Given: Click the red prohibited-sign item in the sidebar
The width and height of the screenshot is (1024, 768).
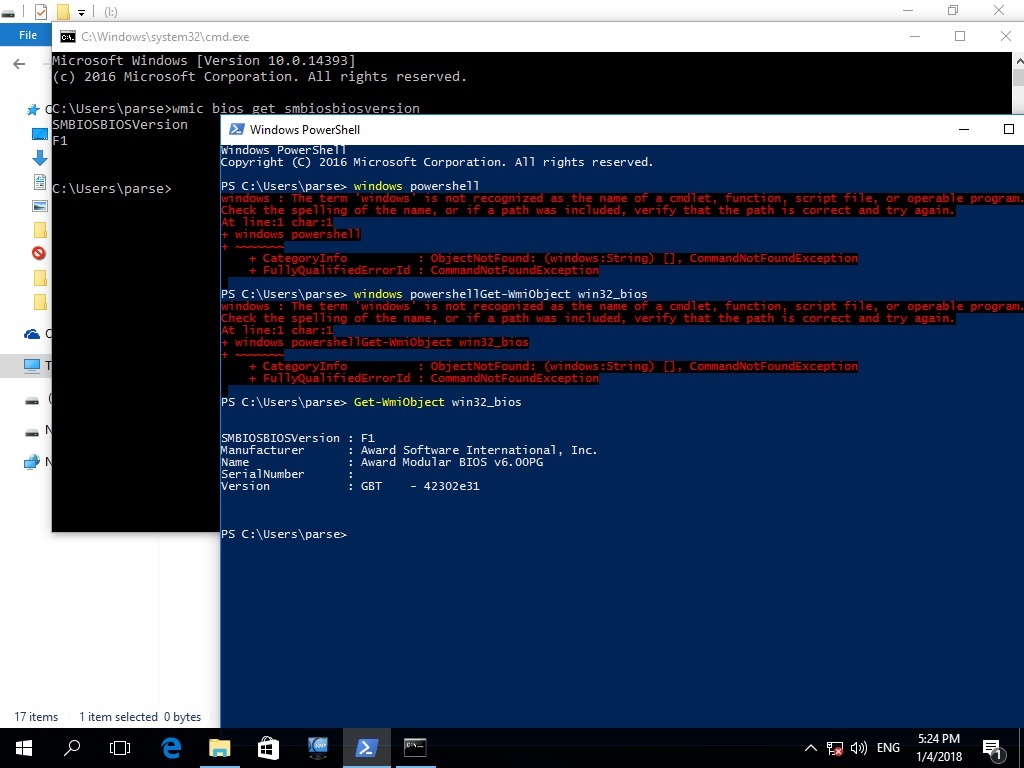Looking at the screenshot, I should click(x=39, y=253).
